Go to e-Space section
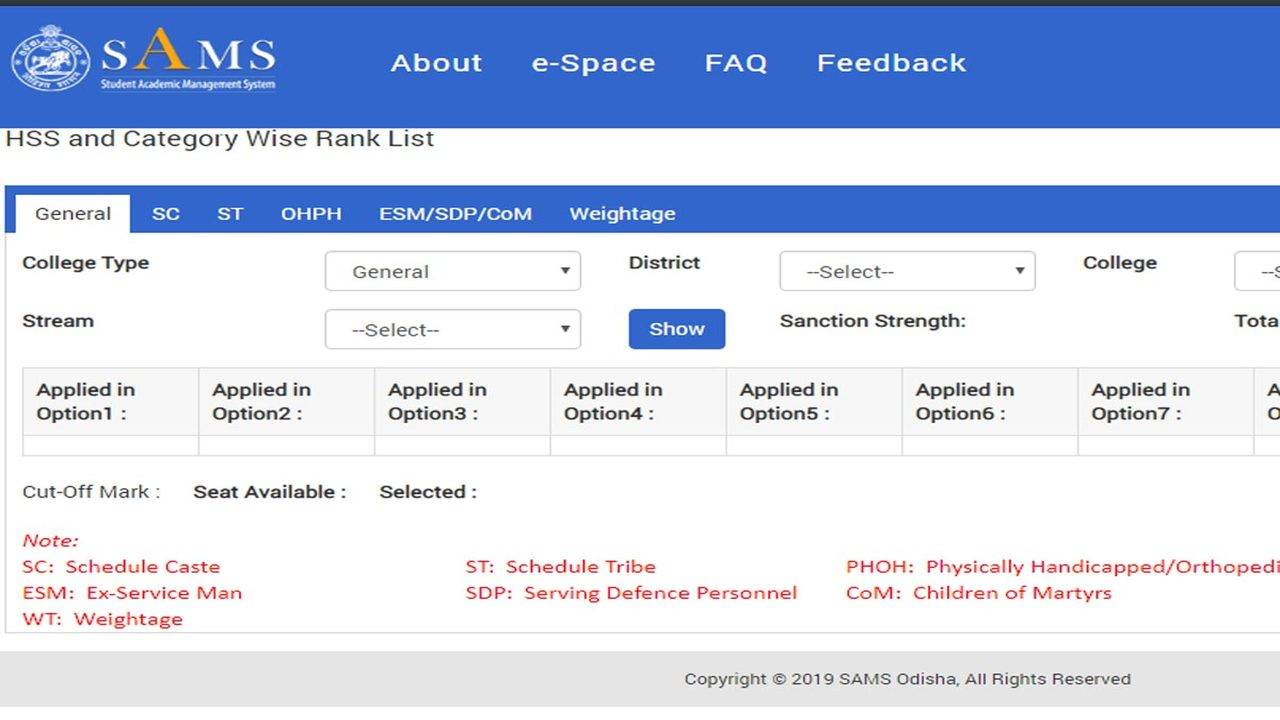This screenshot has width=1280, height=720. pos(593,63)
